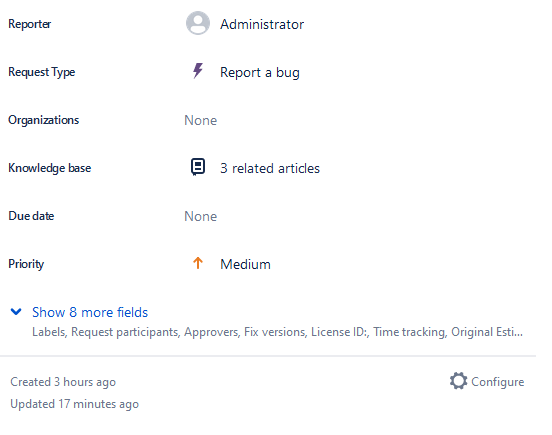Click the hidden fields list starting with Labels

pos(277,332)
